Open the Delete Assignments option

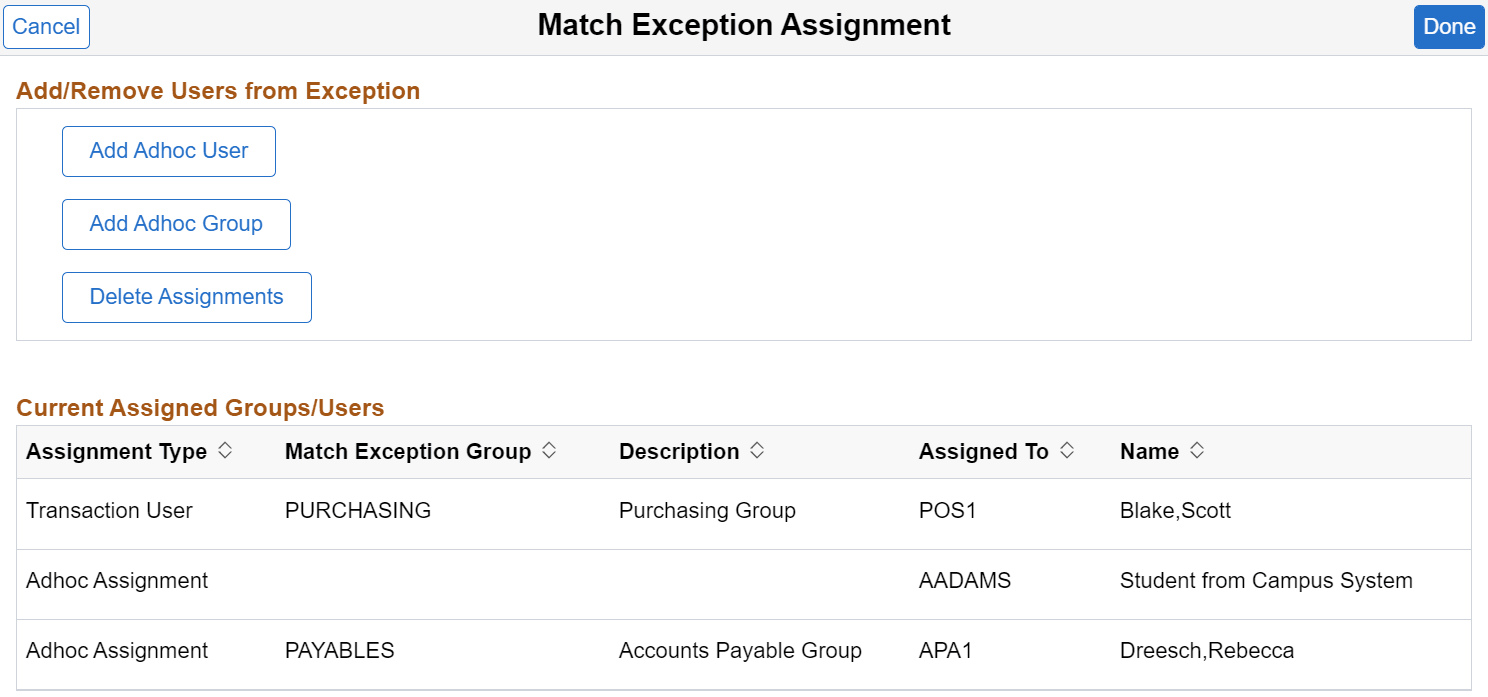[x=186, y=297]
